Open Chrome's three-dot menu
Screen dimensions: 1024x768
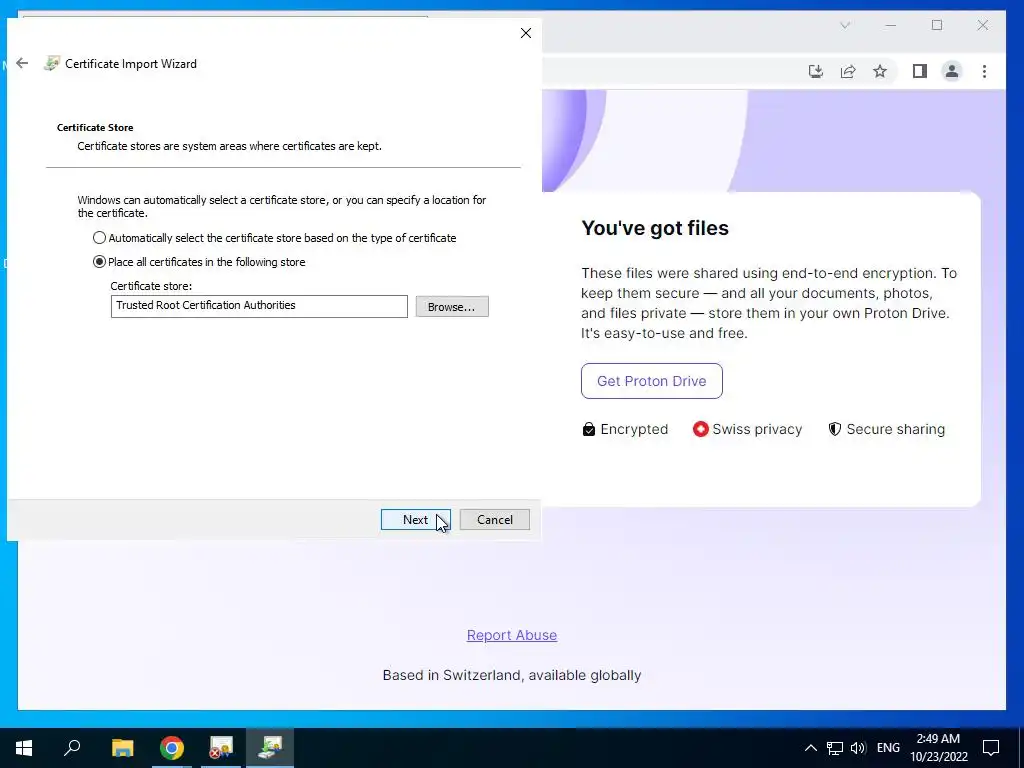[984, 71]
